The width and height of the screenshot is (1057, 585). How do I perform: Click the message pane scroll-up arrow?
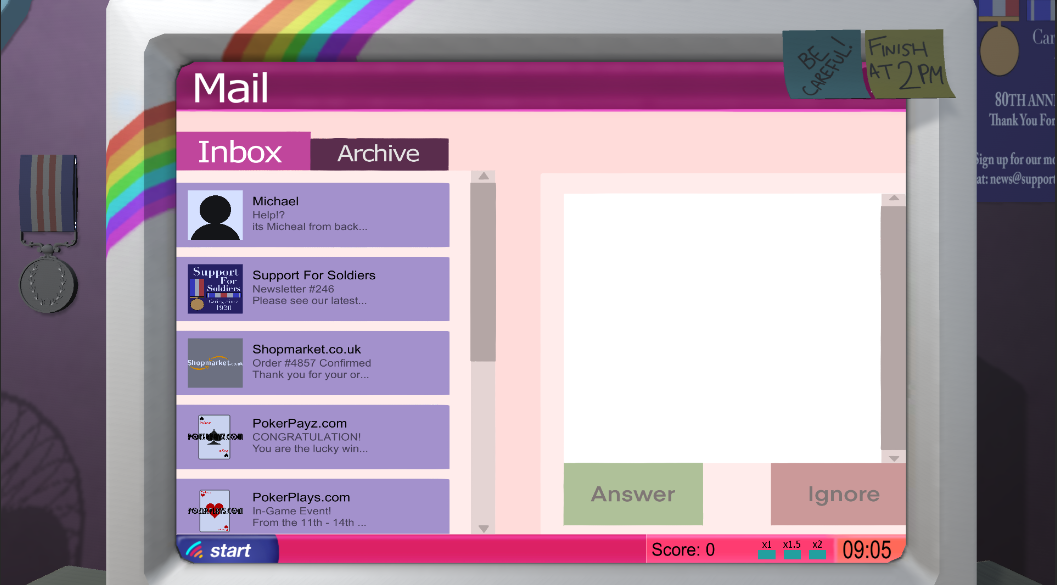(x=893, y=199)
